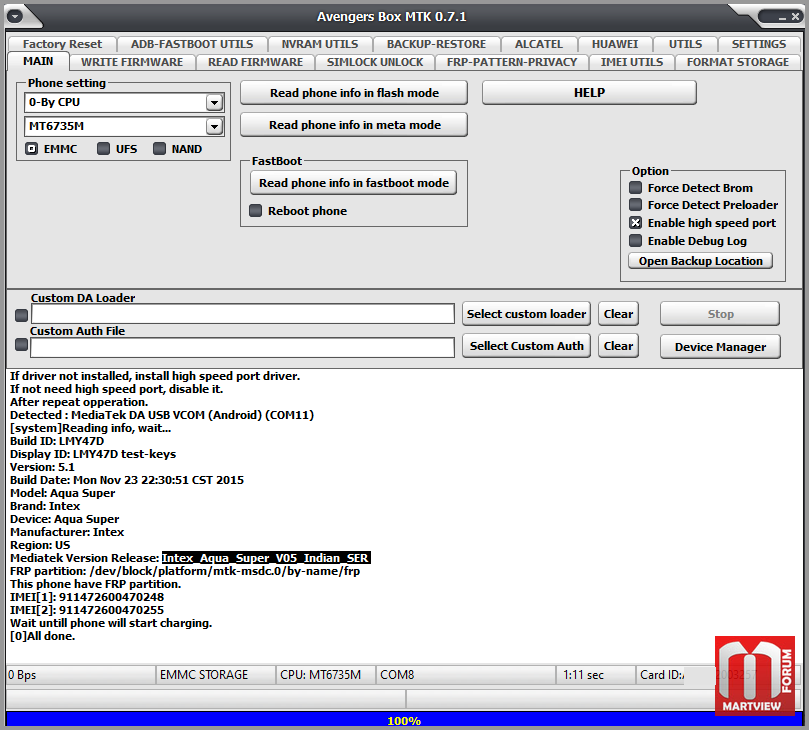Open the UTILS tab
Image resolution: width=809 pixels, height=730 pixels.
tap(685, 44)
